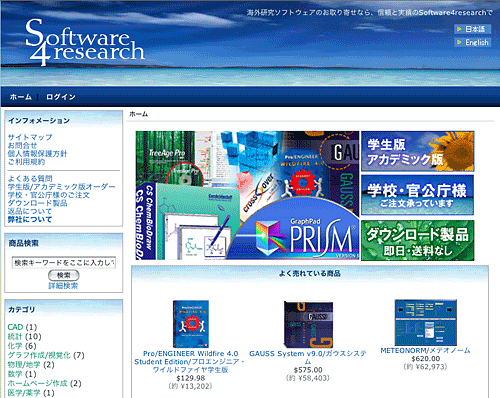Open the ダウンロード製品 green banner
Viewport: 500px width, 398px height.
pos(418,240)
